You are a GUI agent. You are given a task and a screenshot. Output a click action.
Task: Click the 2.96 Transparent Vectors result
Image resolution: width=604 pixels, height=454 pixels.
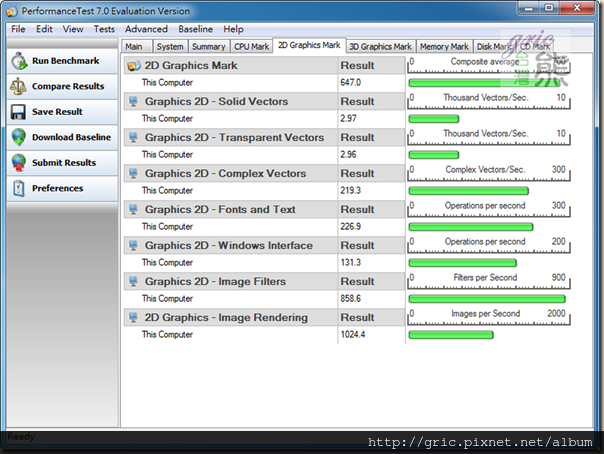(x=348, y=154)
